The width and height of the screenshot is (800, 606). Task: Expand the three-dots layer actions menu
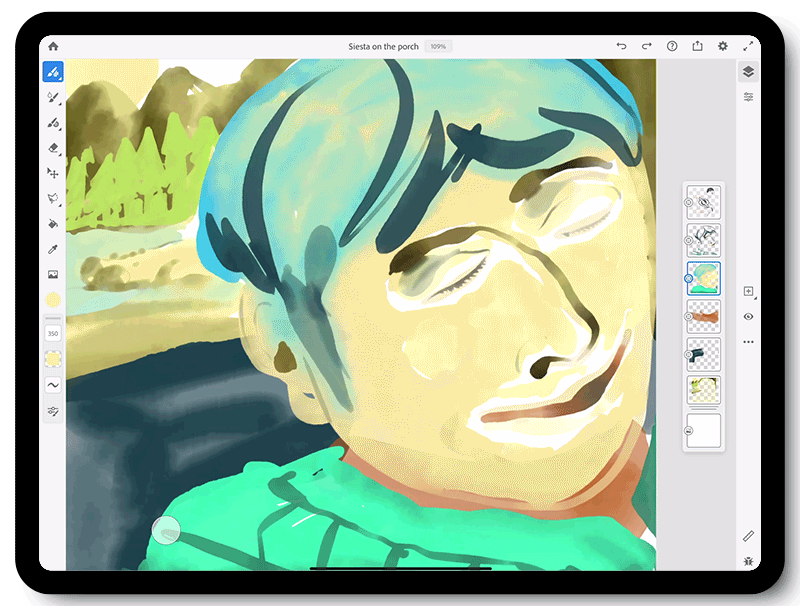coord(748,342)
